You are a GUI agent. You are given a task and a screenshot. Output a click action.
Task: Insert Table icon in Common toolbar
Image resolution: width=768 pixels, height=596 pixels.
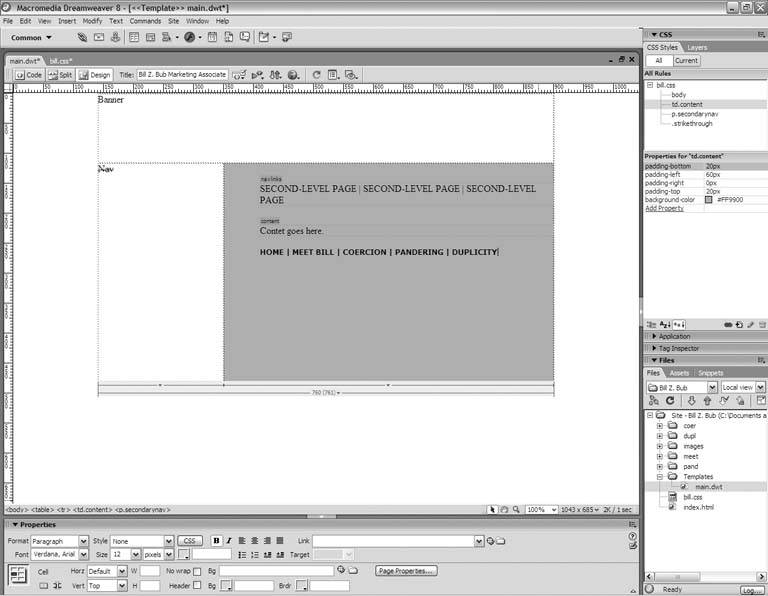(134, 37)
